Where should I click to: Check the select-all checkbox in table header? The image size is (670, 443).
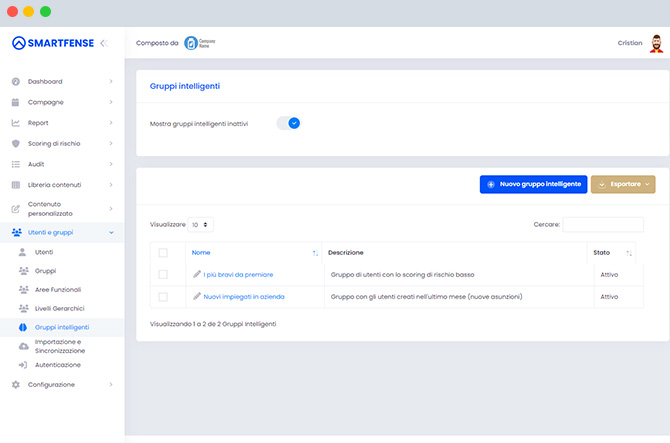(x=163, y=253)
